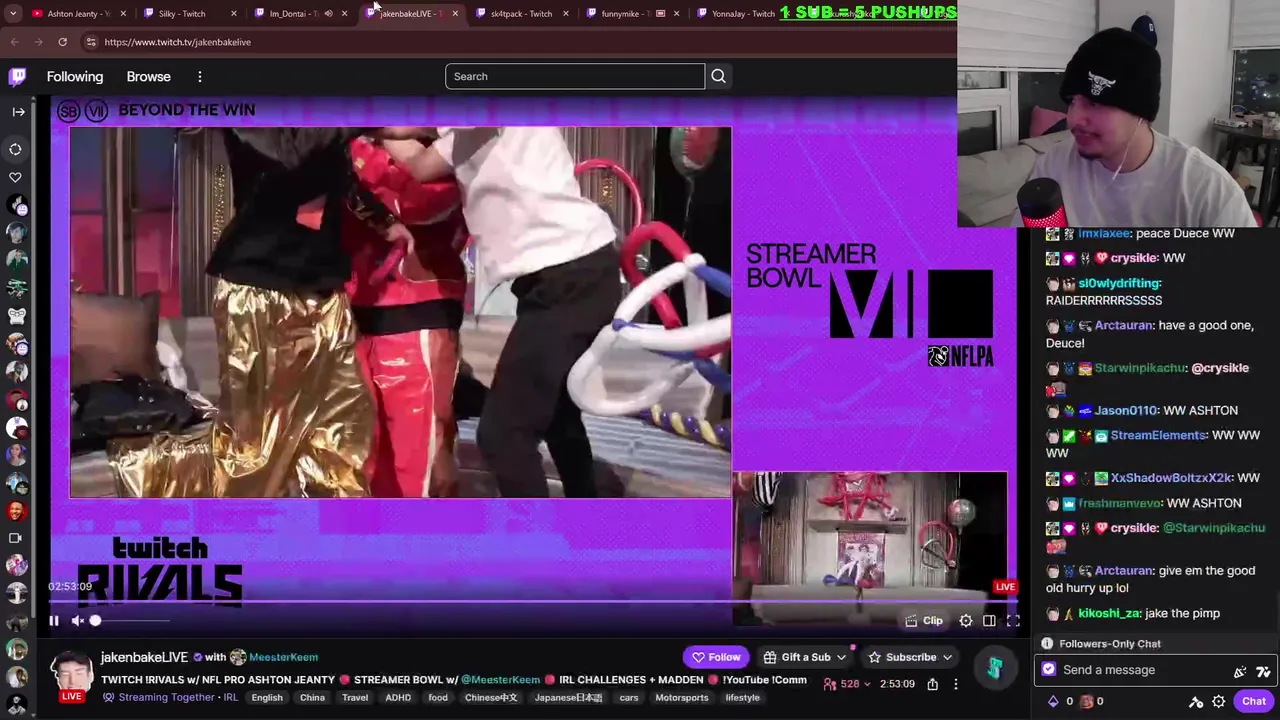
Task: Open stream more options three-dot menu
Action: point(955,684)
